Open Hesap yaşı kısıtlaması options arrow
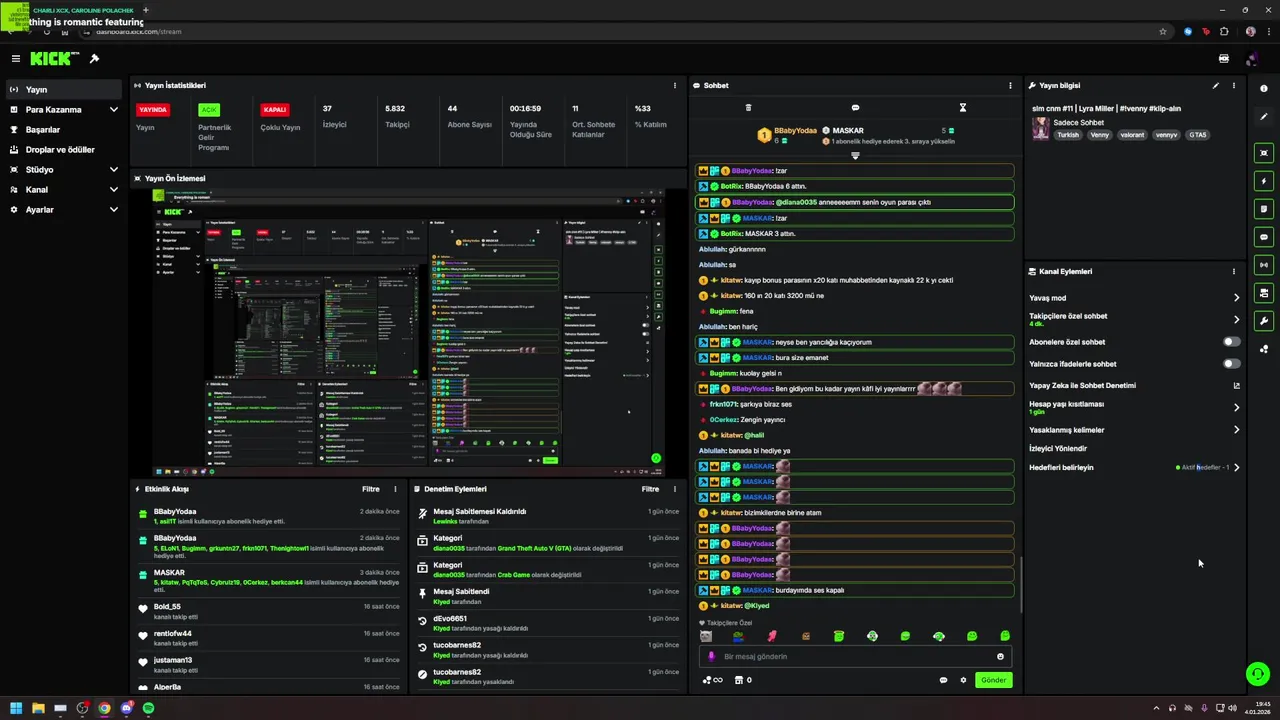The height and width of the screenshot is (720, 1280). tap(1236, 408)
